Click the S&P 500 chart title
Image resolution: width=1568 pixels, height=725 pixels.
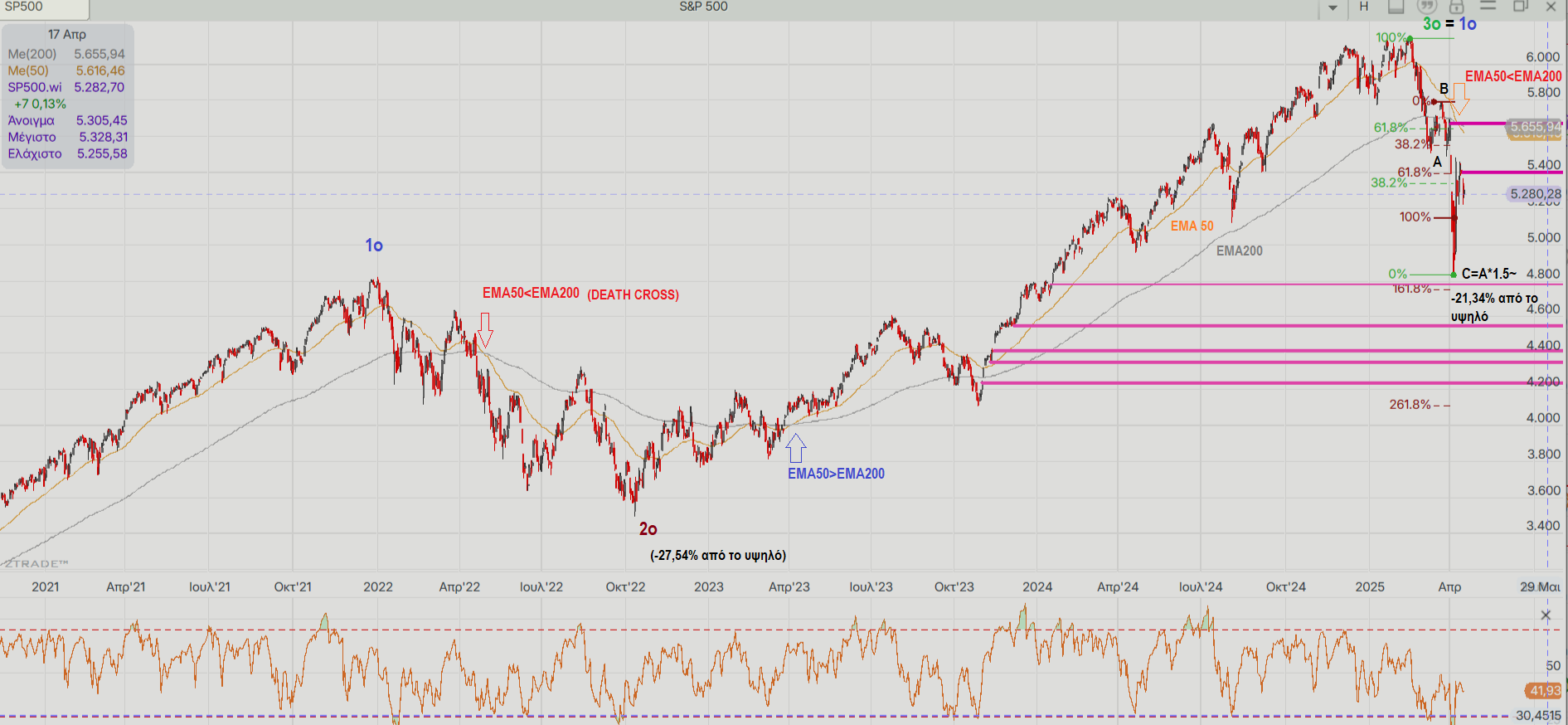click(703, 7)
